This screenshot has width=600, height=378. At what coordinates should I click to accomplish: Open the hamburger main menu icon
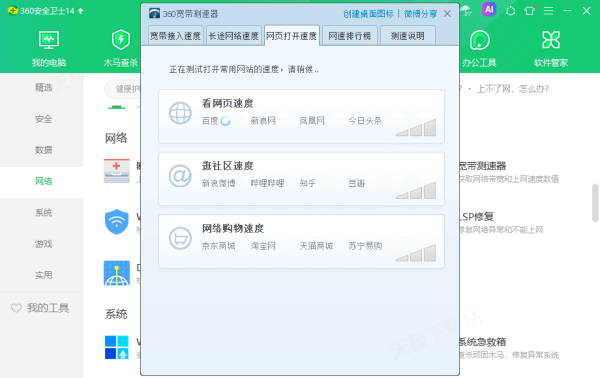point(548,11)
